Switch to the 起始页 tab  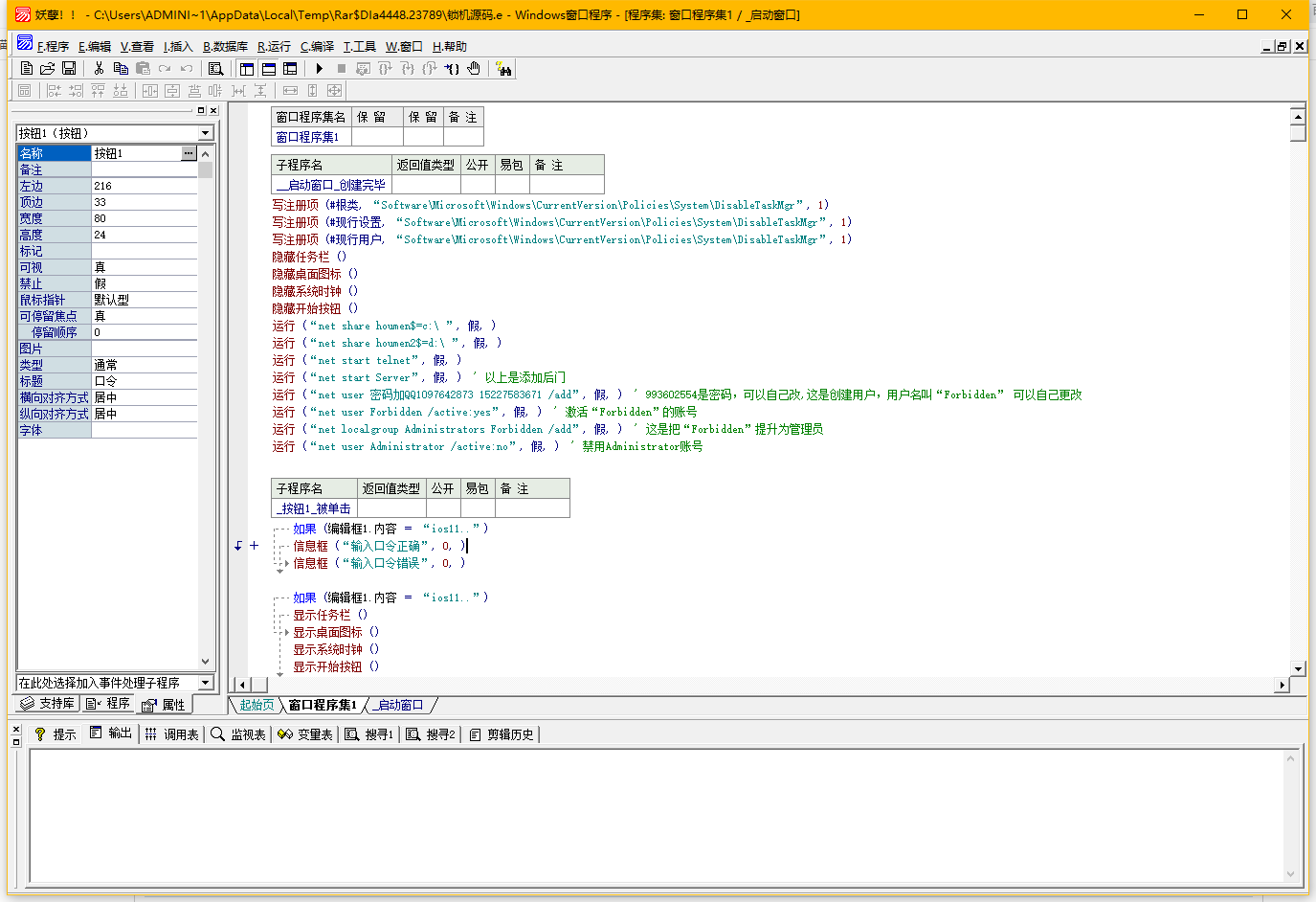(x=257, y=705)
